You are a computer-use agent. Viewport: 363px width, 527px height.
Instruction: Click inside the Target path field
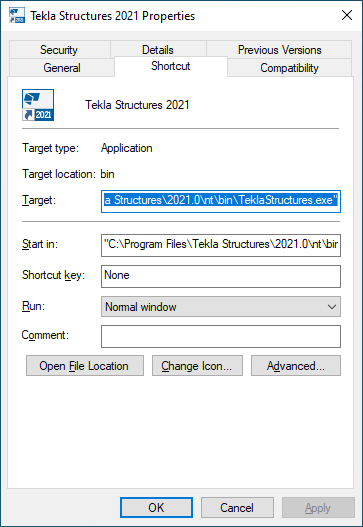[221, 201]
